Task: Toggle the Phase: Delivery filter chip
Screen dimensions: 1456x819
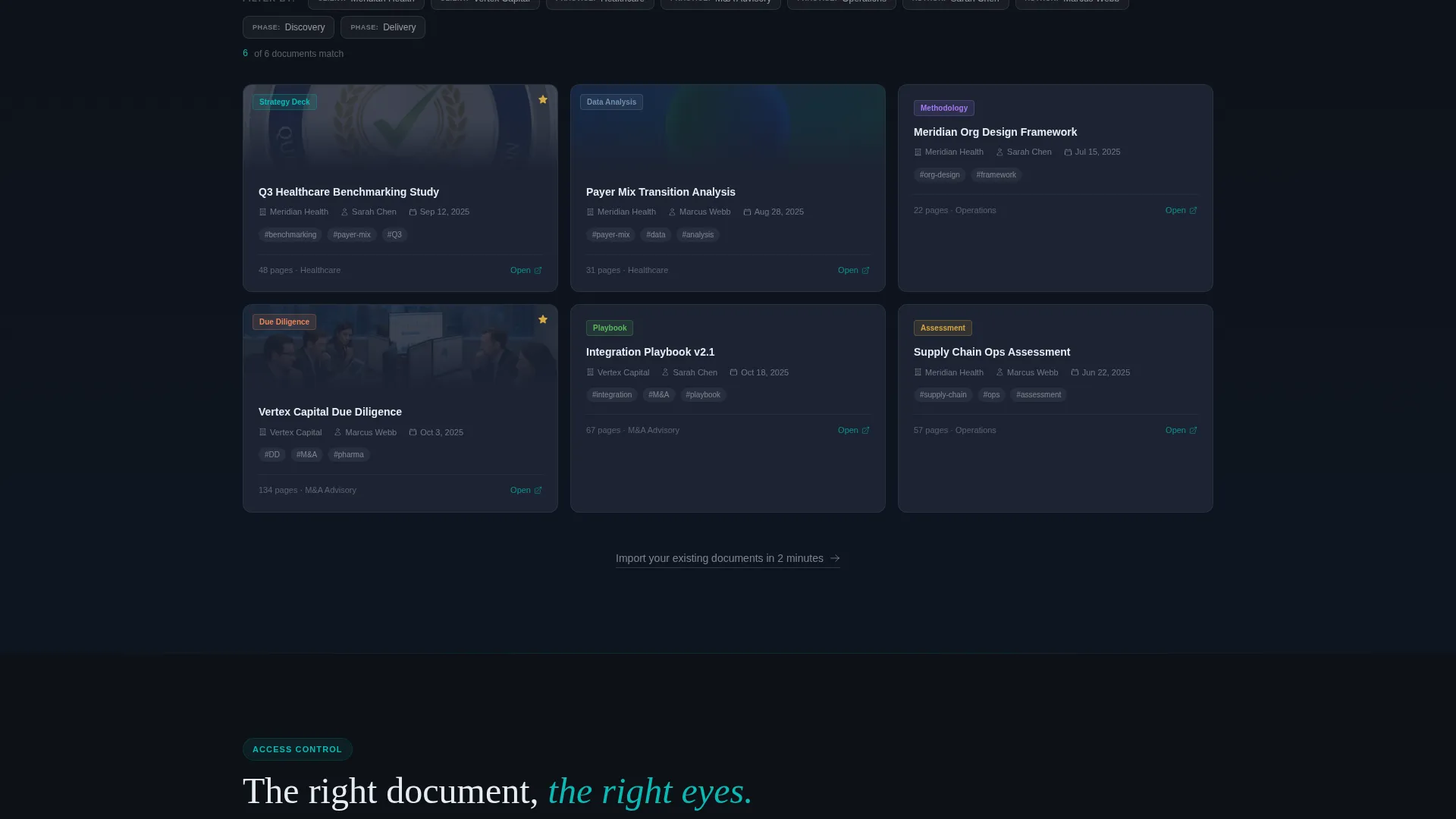Action: [383, 27]
